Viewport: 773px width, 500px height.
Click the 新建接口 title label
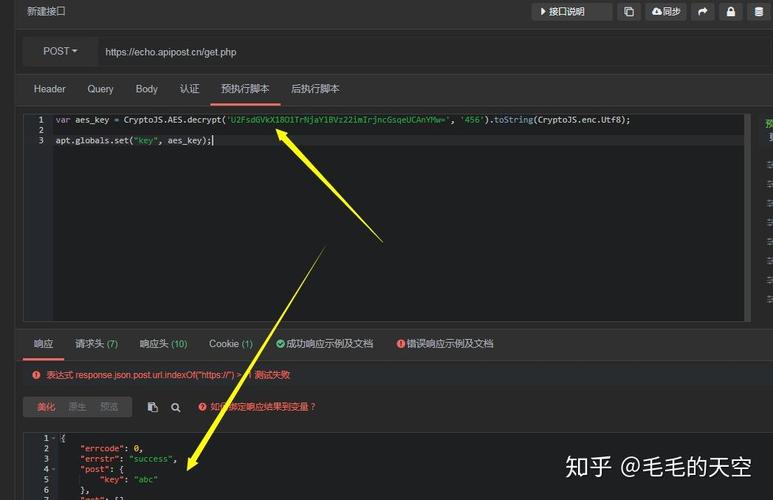point(46,11)
